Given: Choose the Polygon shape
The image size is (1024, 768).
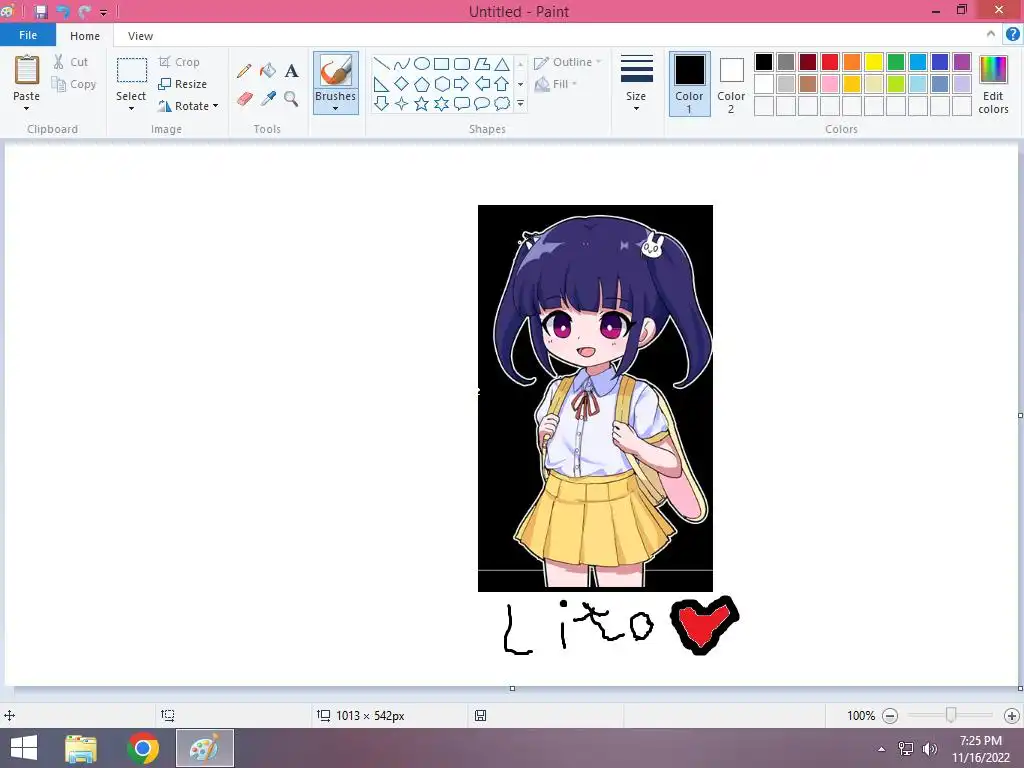Looking at the screenshot, I should tap(482, 64).
